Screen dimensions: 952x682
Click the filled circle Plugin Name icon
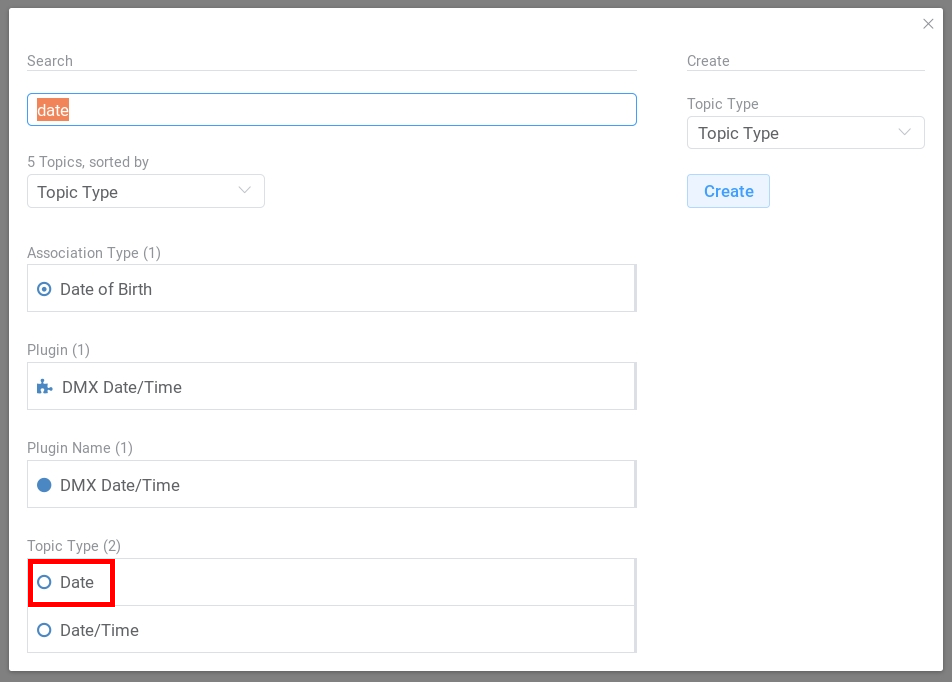44,485
